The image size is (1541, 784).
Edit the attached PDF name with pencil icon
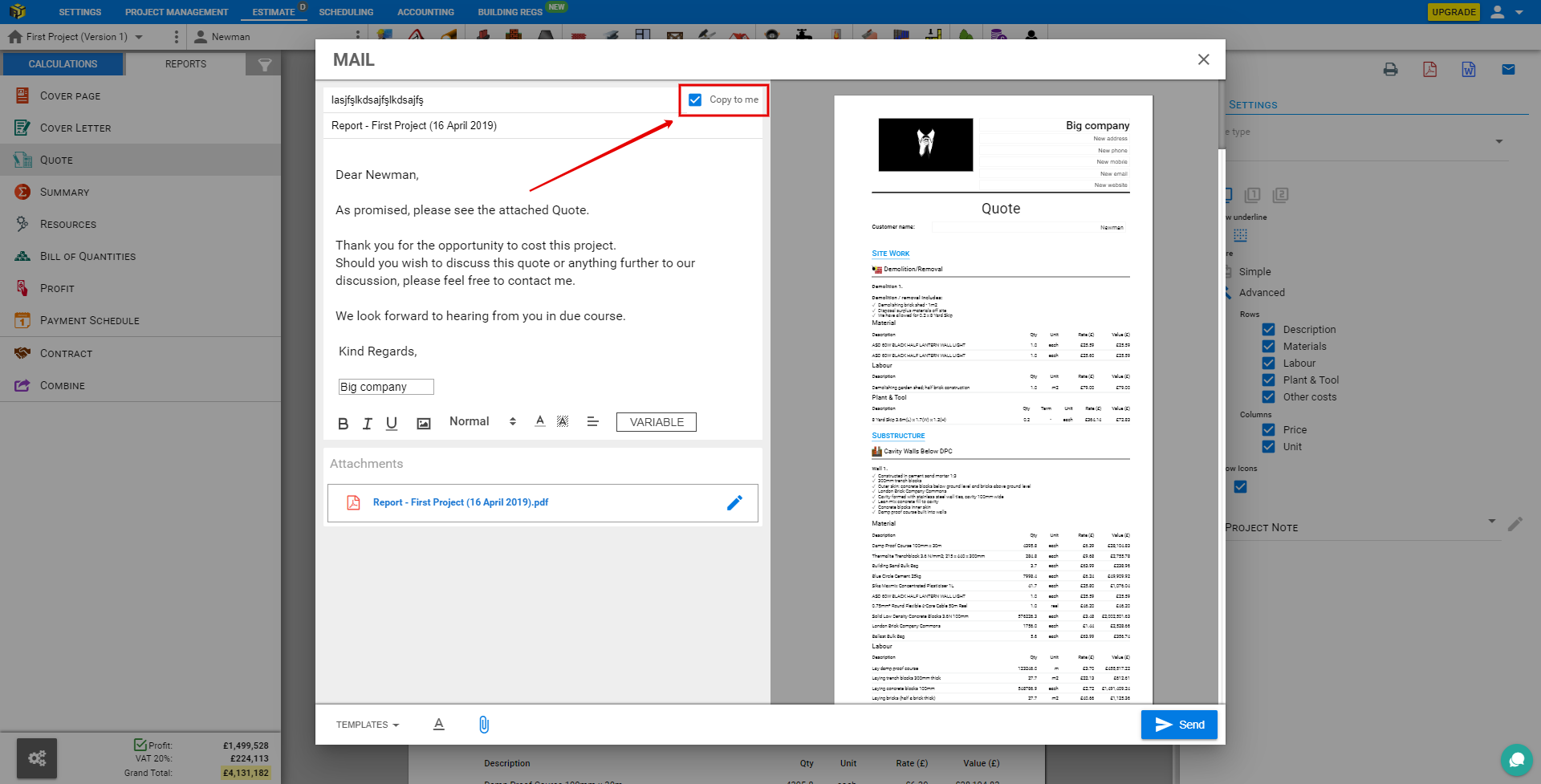pyautogui.click(x=734, y=502)
